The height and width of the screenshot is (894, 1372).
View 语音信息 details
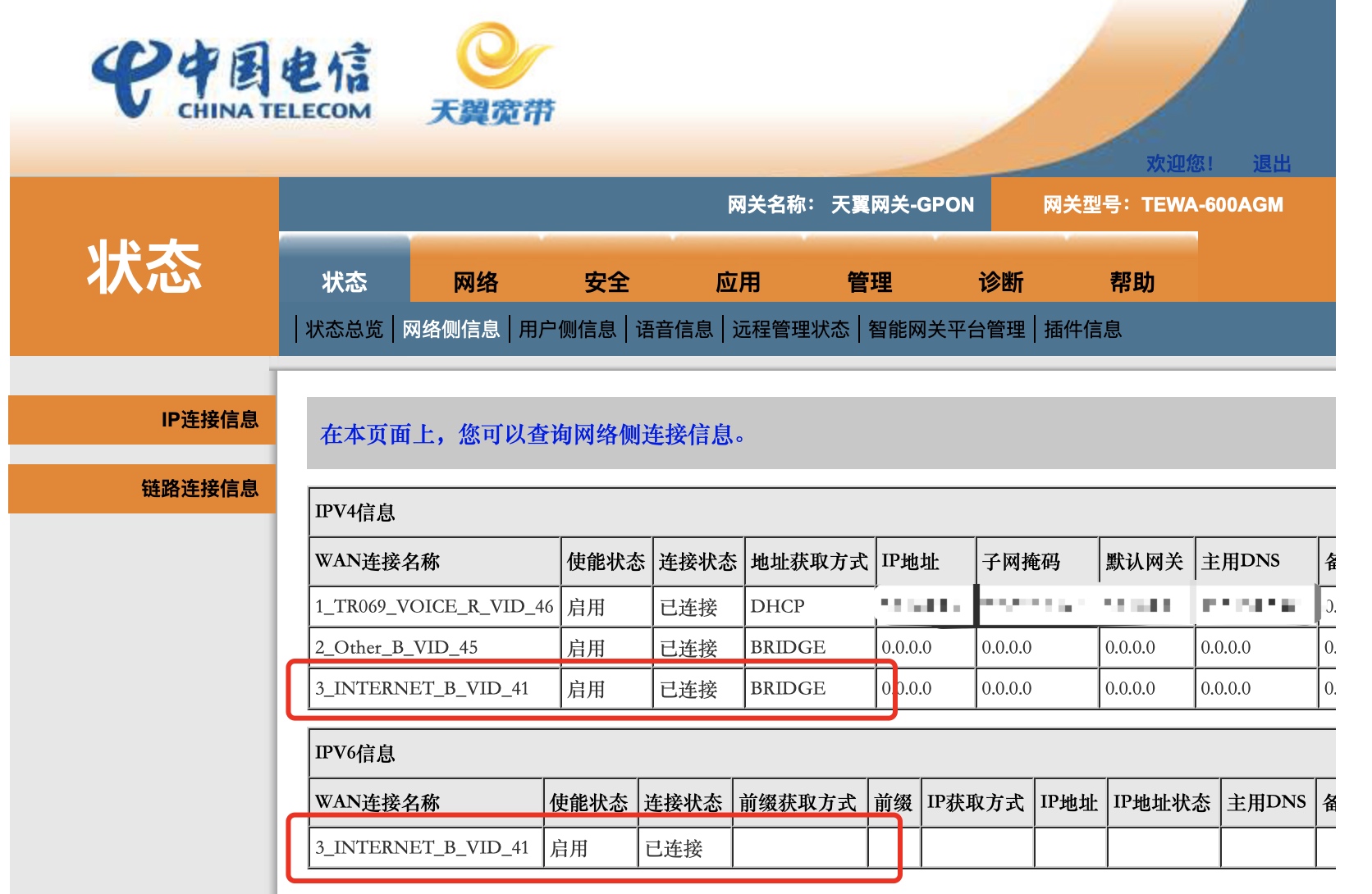tap(676, 329)
